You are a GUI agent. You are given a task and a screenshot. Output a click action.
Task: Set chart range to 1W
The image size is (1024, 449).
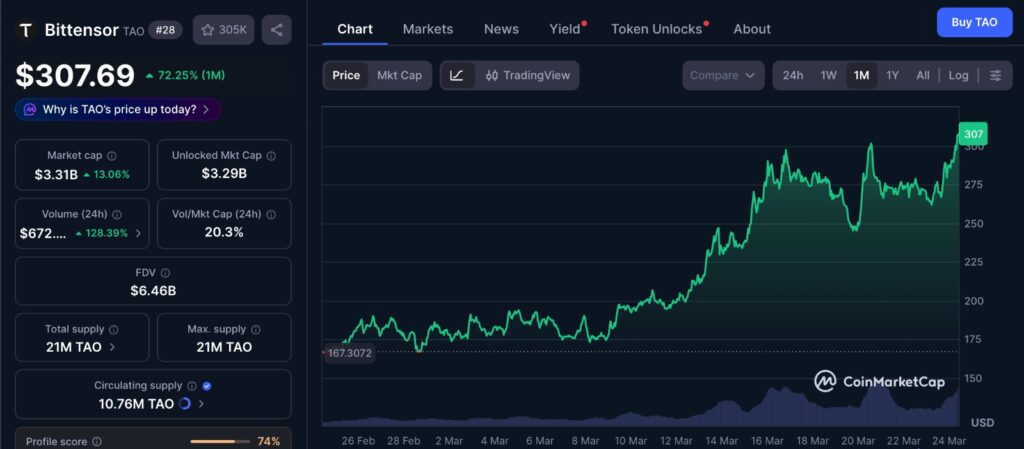(x=829, y=76)
